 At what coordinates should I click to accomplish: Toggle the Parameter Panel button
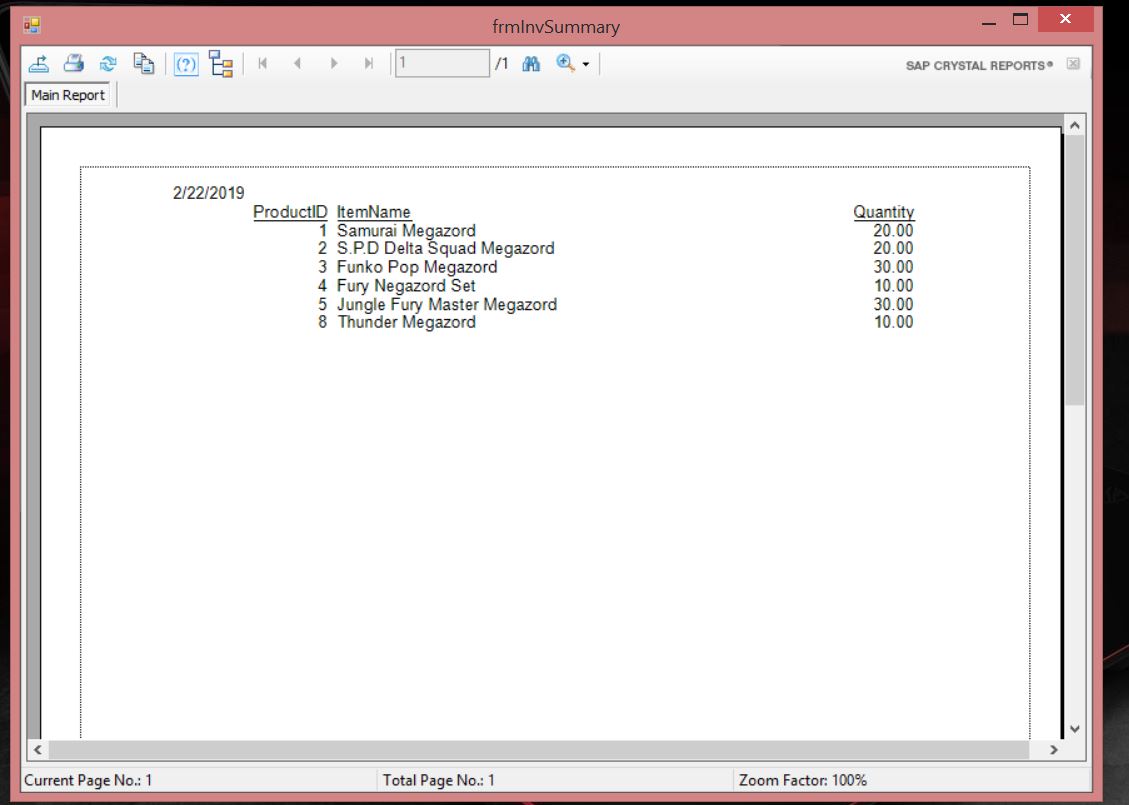click(x=186, y=65)
